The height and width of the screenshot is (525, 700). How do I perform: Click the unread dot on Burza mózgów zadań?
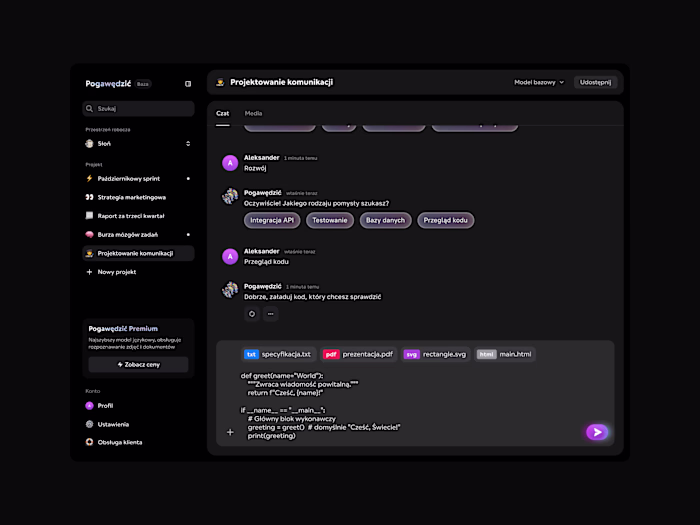tap(188, 234)
